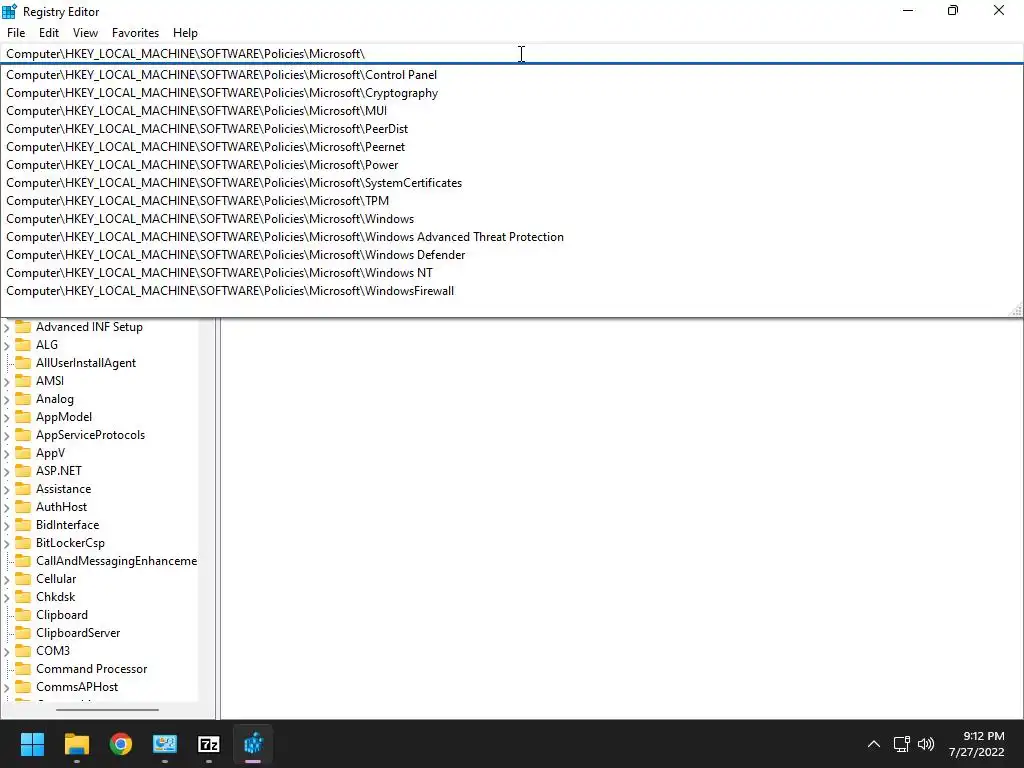Open the Help menu

(185, 33)
